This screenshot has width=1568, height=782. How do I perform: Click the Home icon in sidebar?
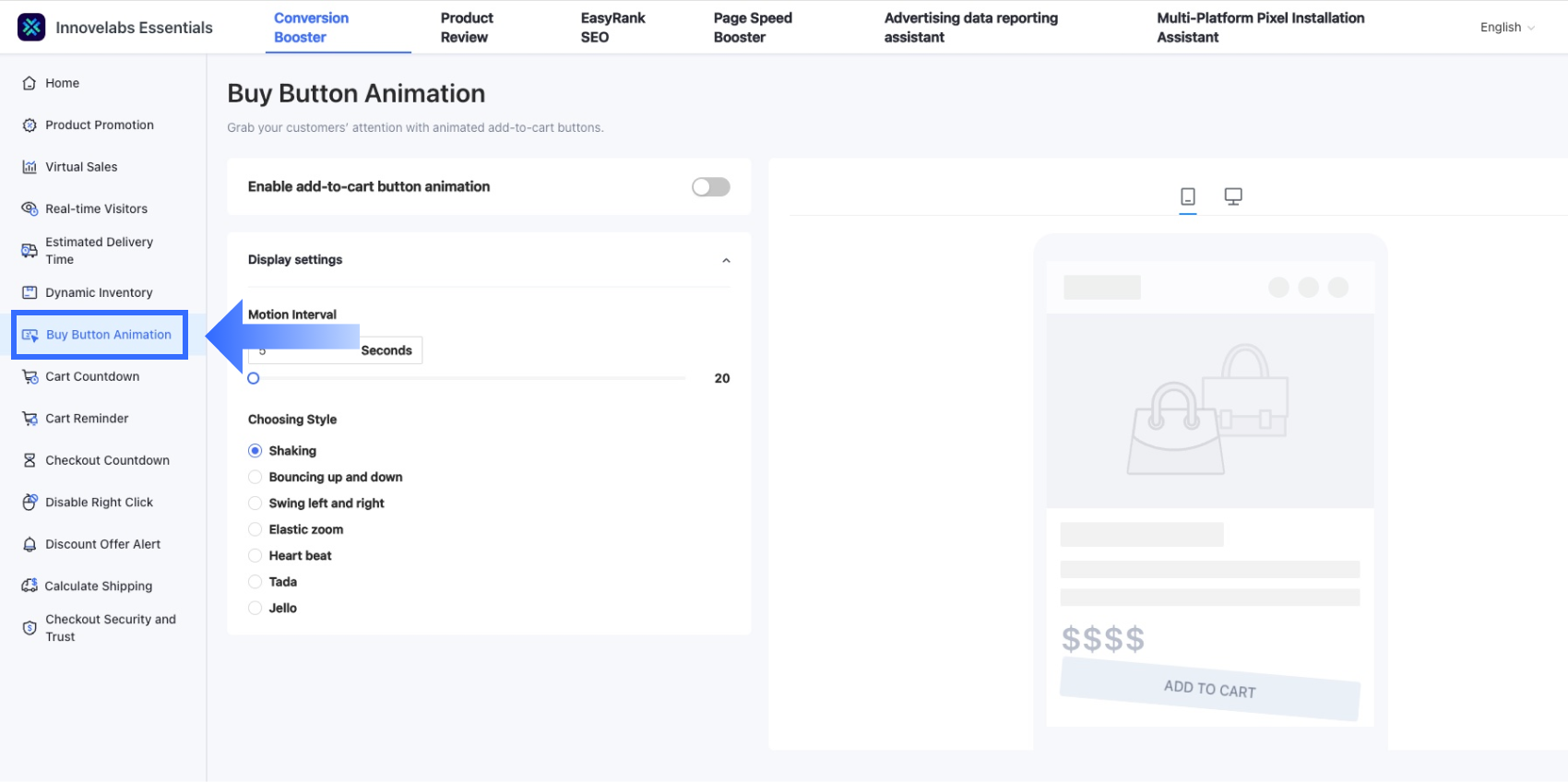pos(30,83)
